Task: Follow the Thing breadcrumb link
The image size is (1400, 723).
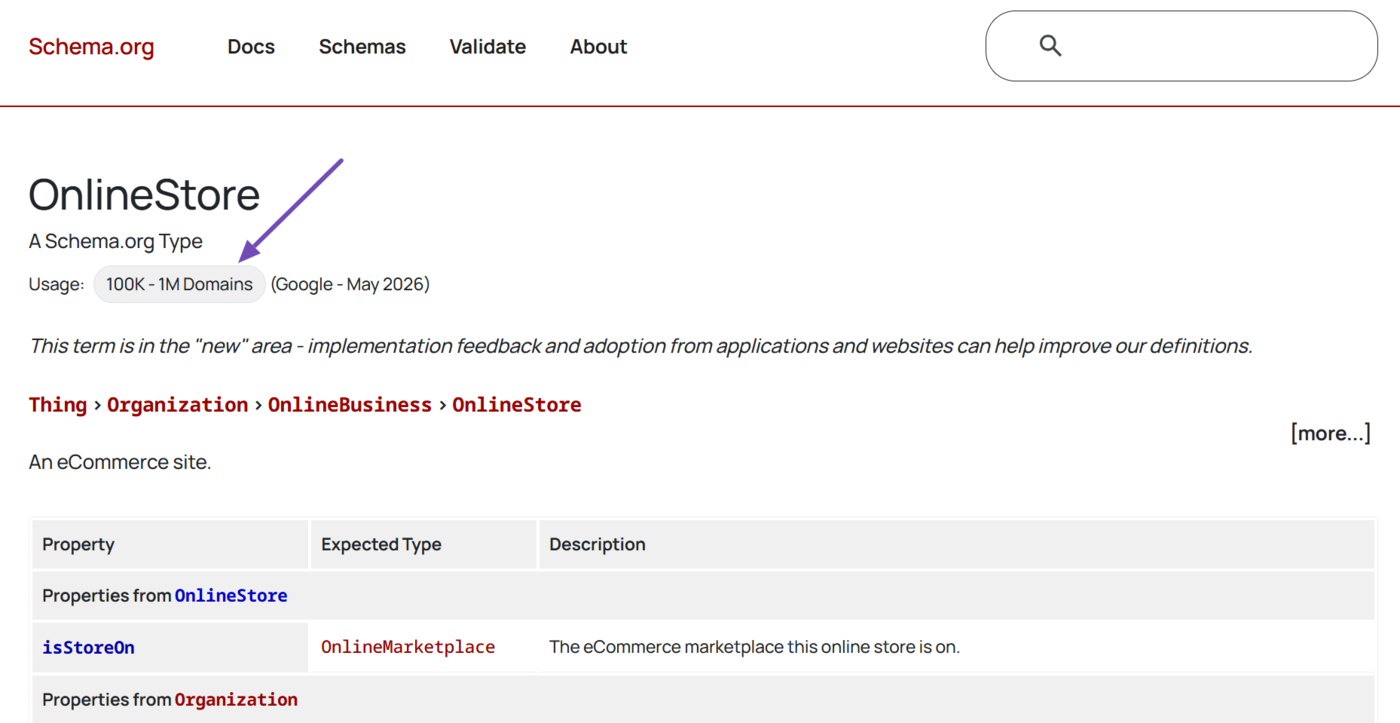Action: 58,404
